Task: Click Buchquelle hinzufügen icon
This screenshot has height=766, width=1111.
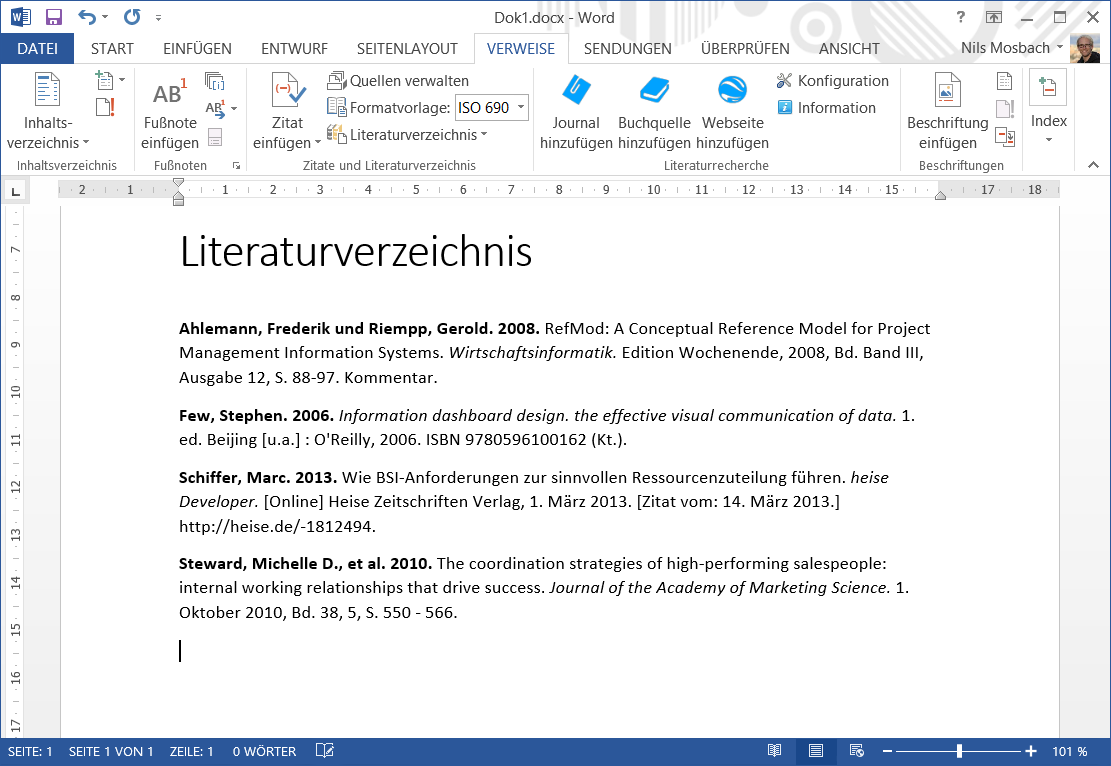Action: (654, 91)
